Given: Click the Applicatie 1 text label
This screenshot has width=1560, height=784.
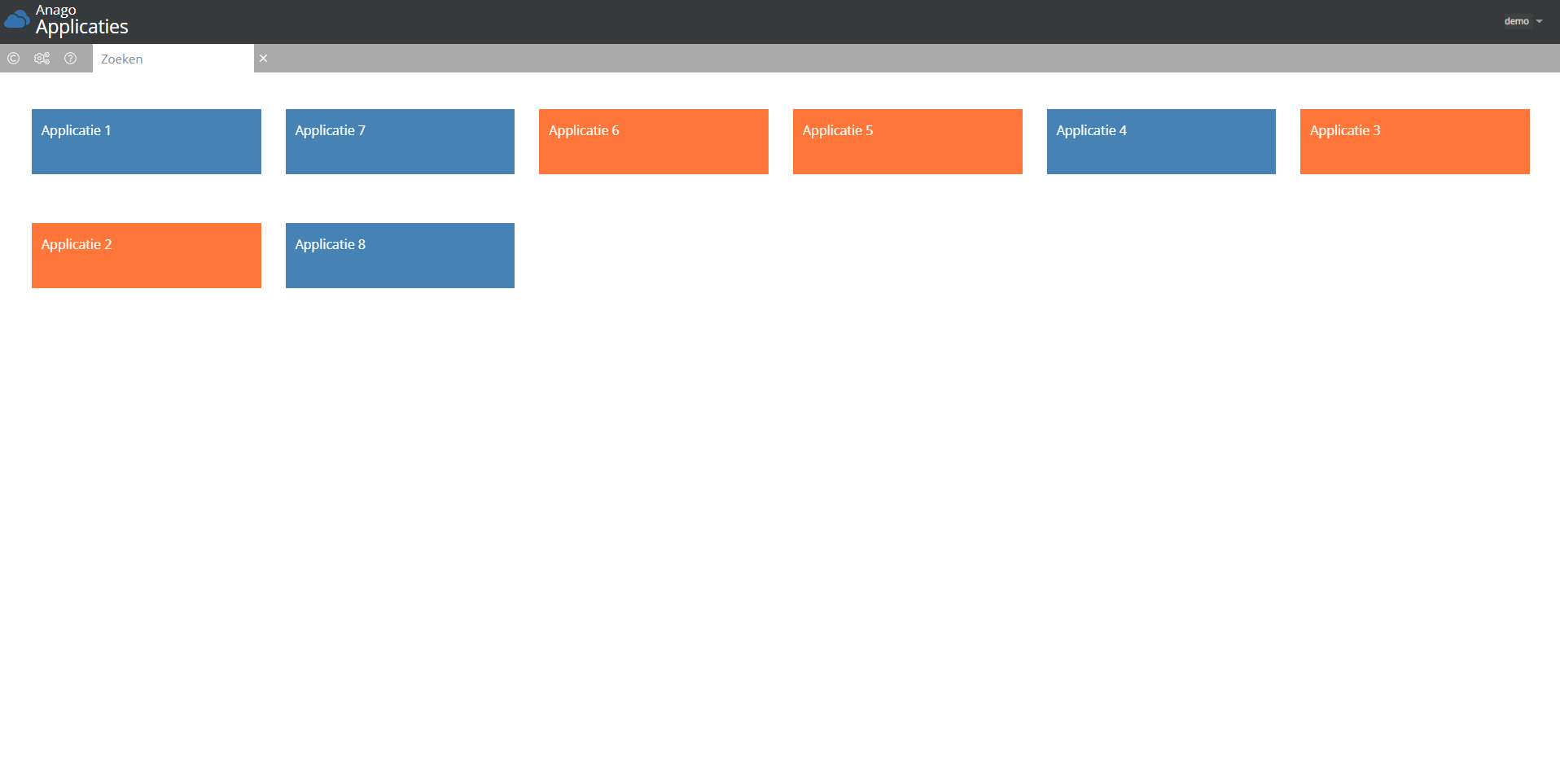Looking at the screenshot, I should tap(76, 130).
